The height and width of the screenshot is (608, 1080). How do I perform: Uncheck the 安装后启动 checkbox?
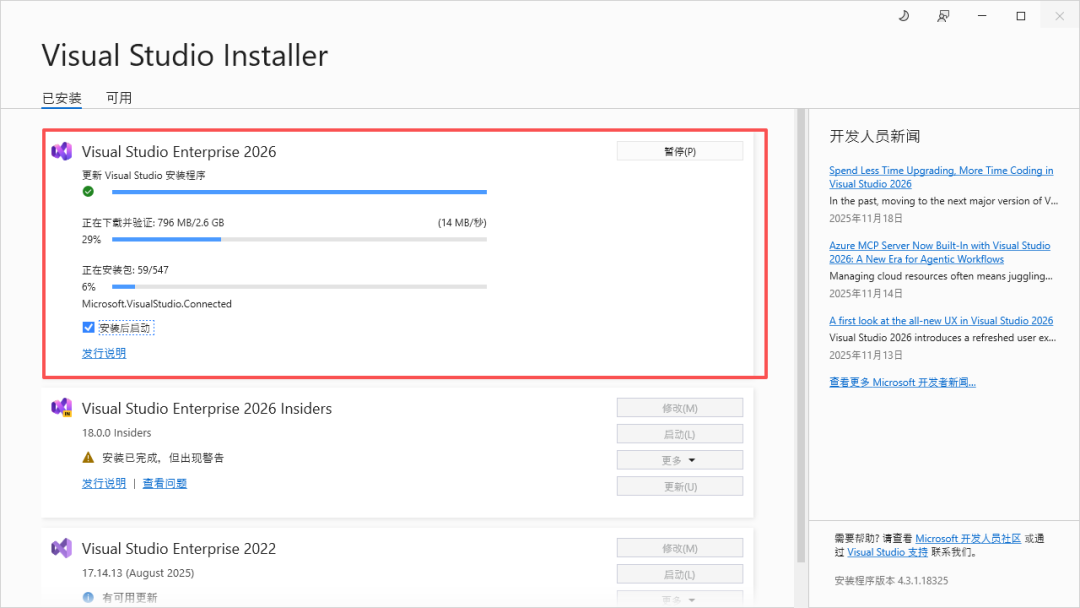[89, 327]
